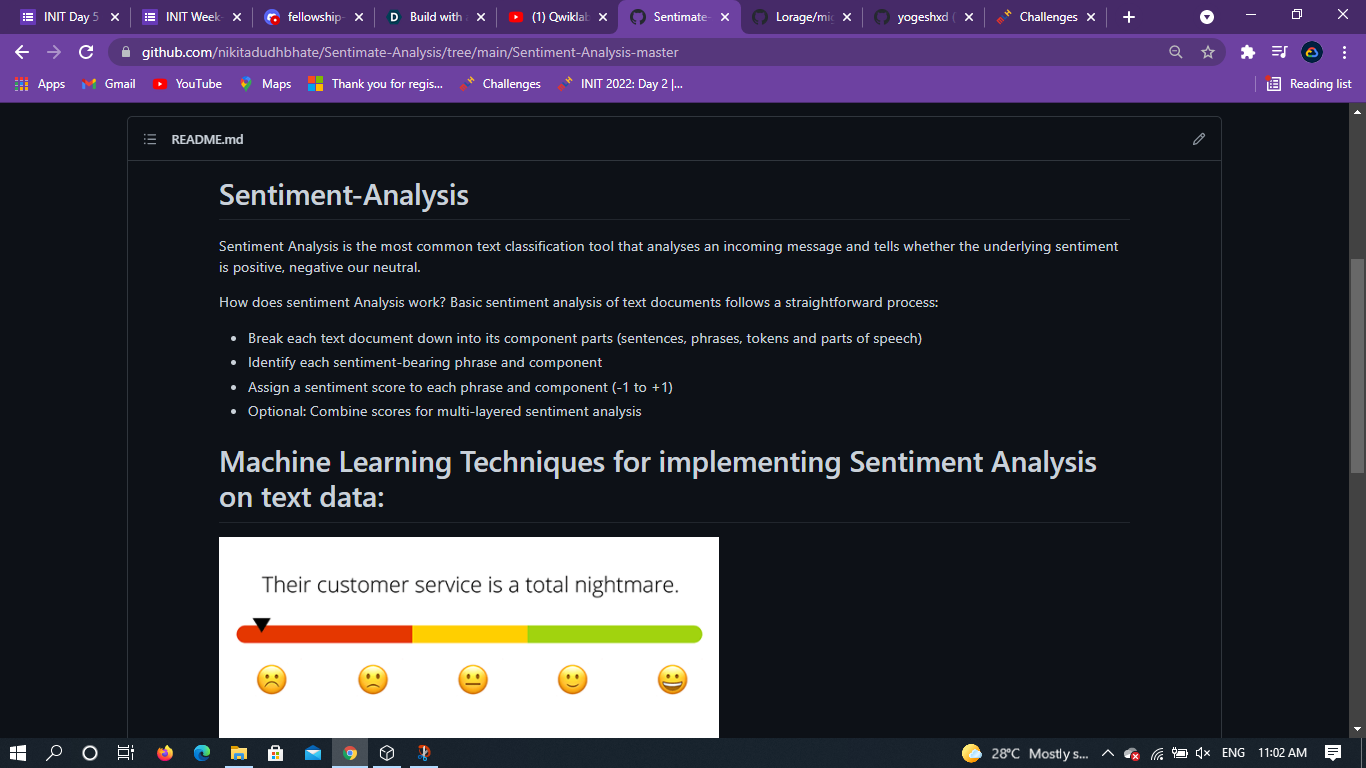Viewport: 1366px width, 768px height.
Task: Click the zoom magnifier icon in address bar
Action: [x=1176, y=51]
